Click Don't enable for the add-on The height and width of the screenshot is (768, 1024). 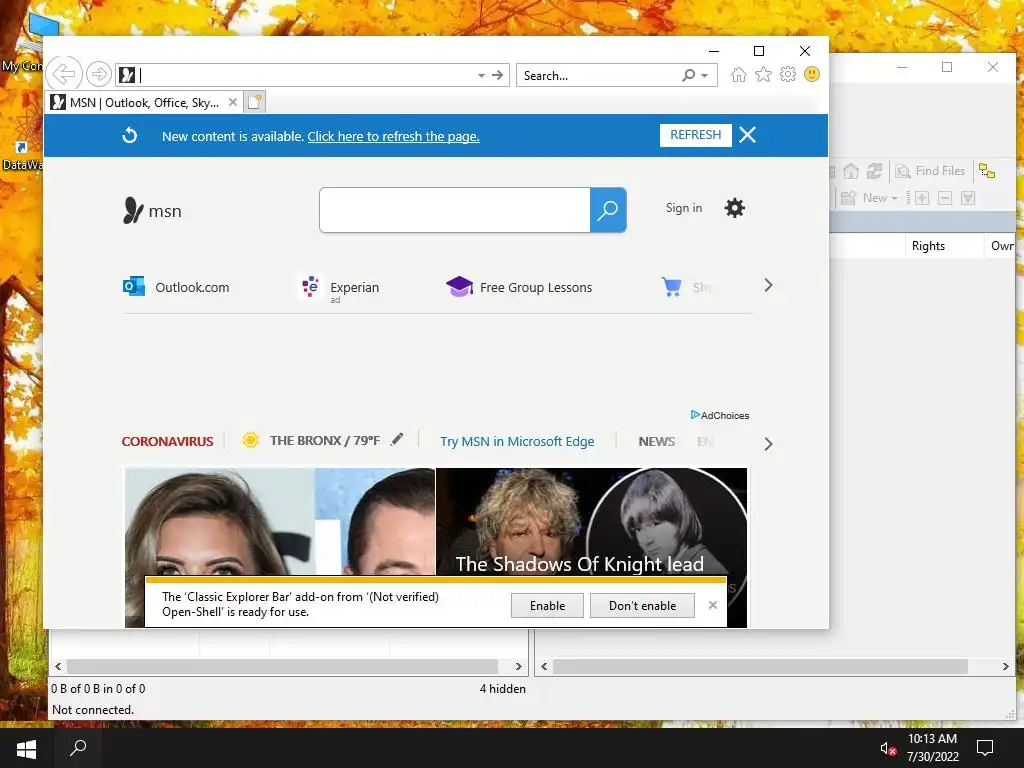pyautogui.click(x=642, y=605)
